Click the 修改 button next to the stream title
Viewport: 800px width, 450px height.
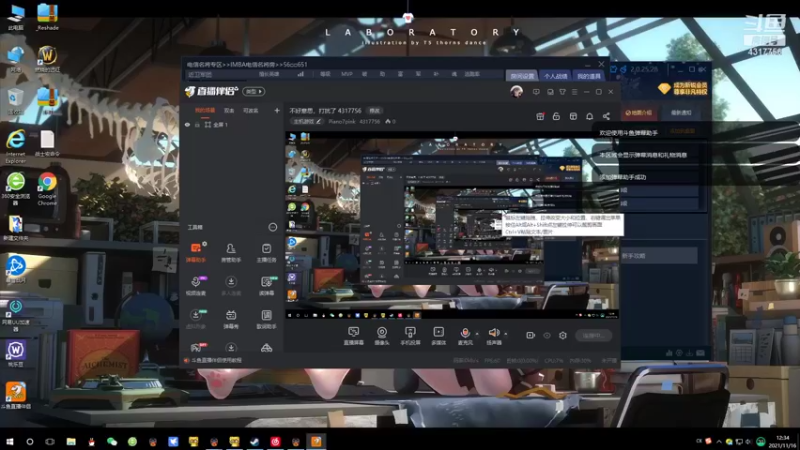[x=374, y=111]
